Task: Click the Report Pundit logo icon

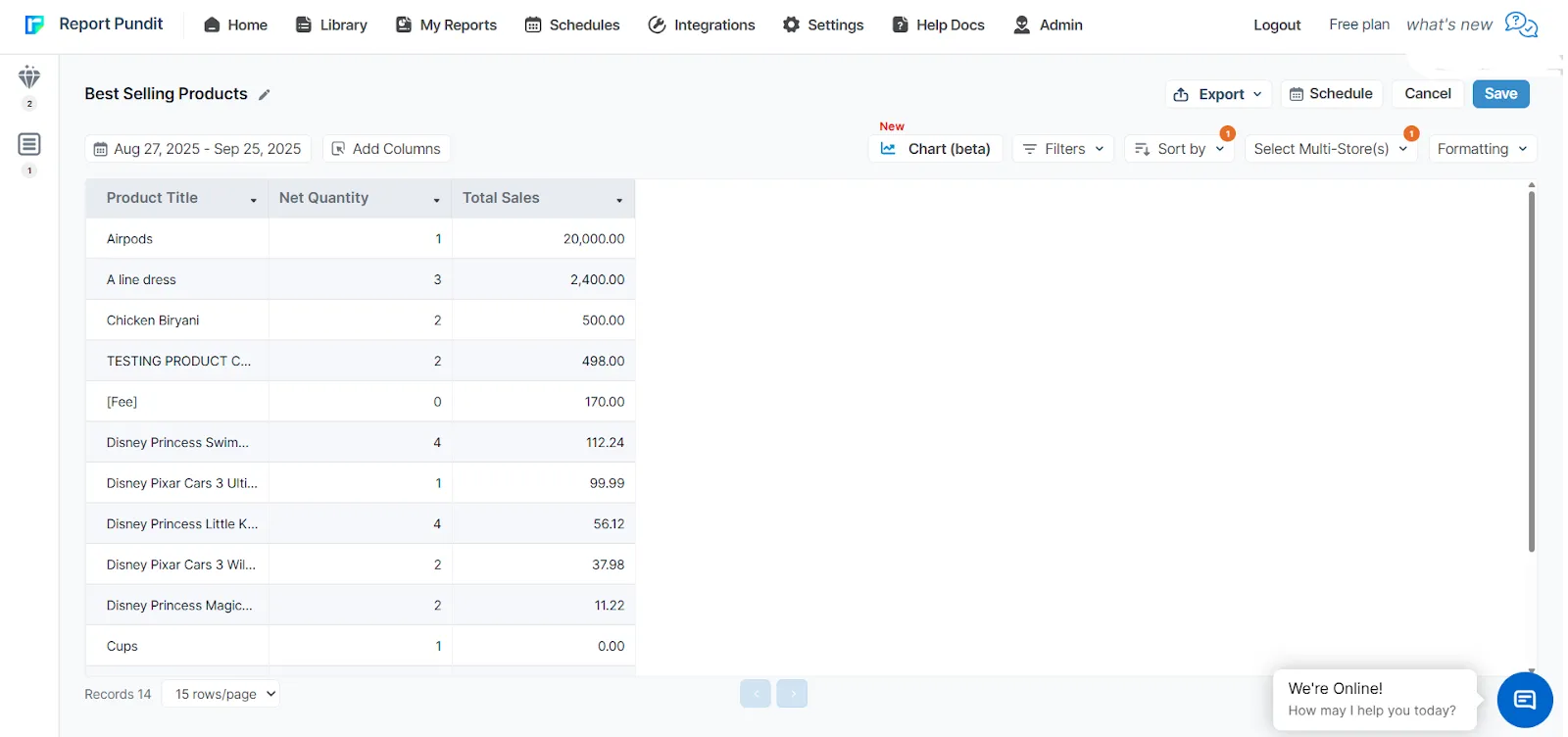Action: point(34,25)
